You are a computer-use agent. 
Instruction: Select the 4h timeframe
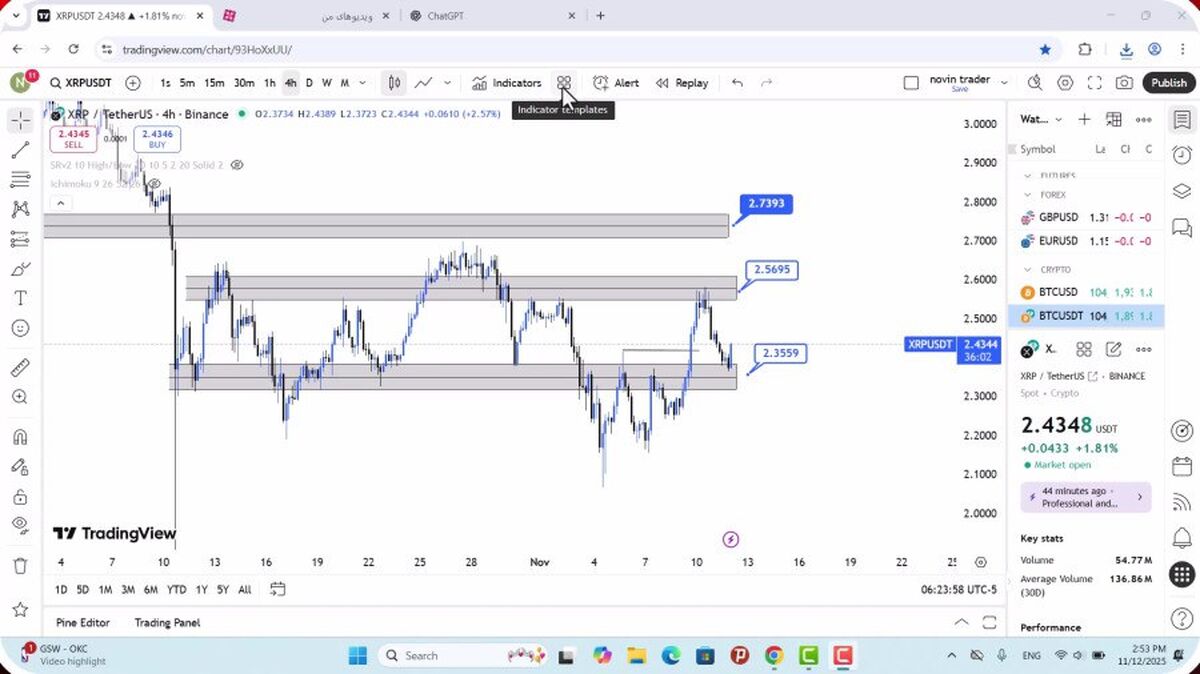[x=290, y=83]
